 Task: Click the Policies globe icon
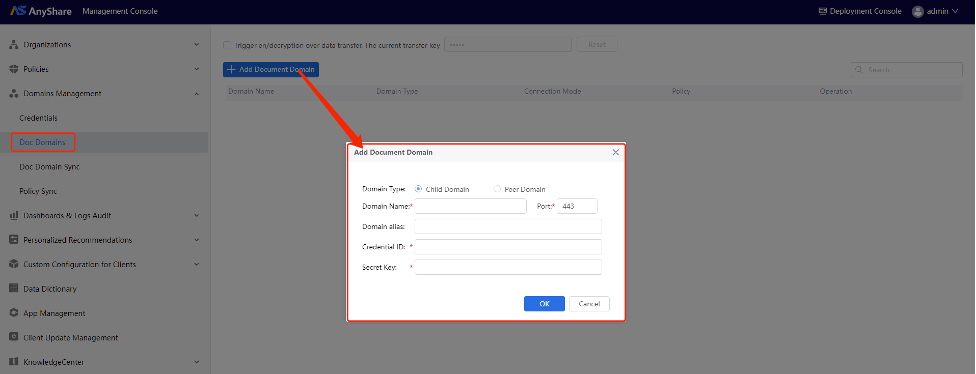pos(14,69)
